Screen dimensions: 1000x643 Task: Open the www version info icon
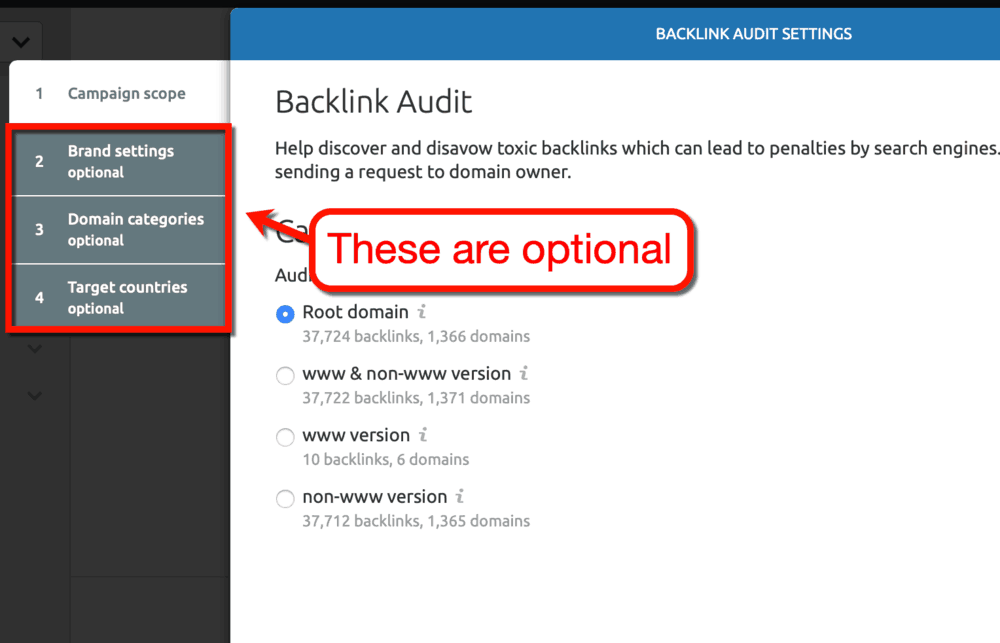[421, 435]
